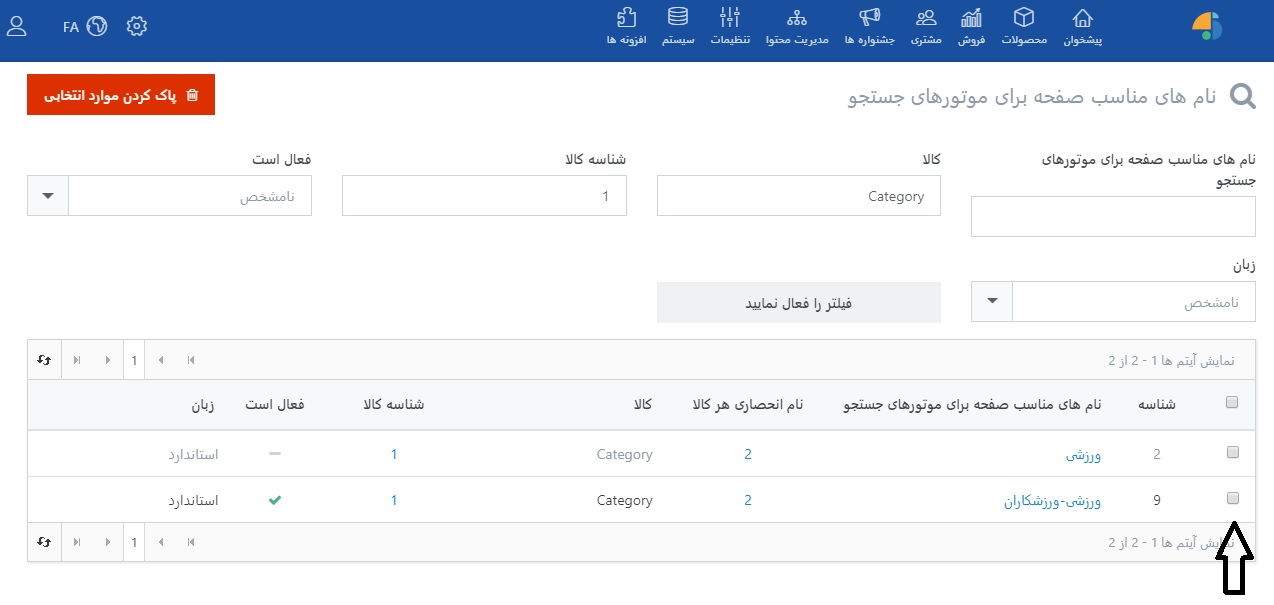
Task: Go to previous page in bottom pager
Action: pyautogui.click(x=162, y=542)
